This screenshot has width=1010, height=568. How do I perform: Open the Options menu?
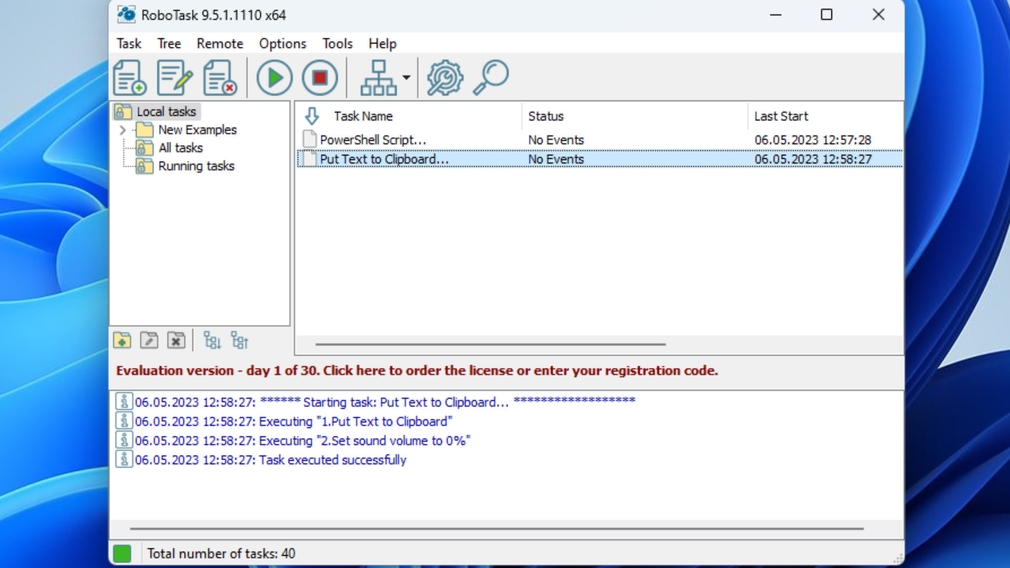(x=282, y=44)
